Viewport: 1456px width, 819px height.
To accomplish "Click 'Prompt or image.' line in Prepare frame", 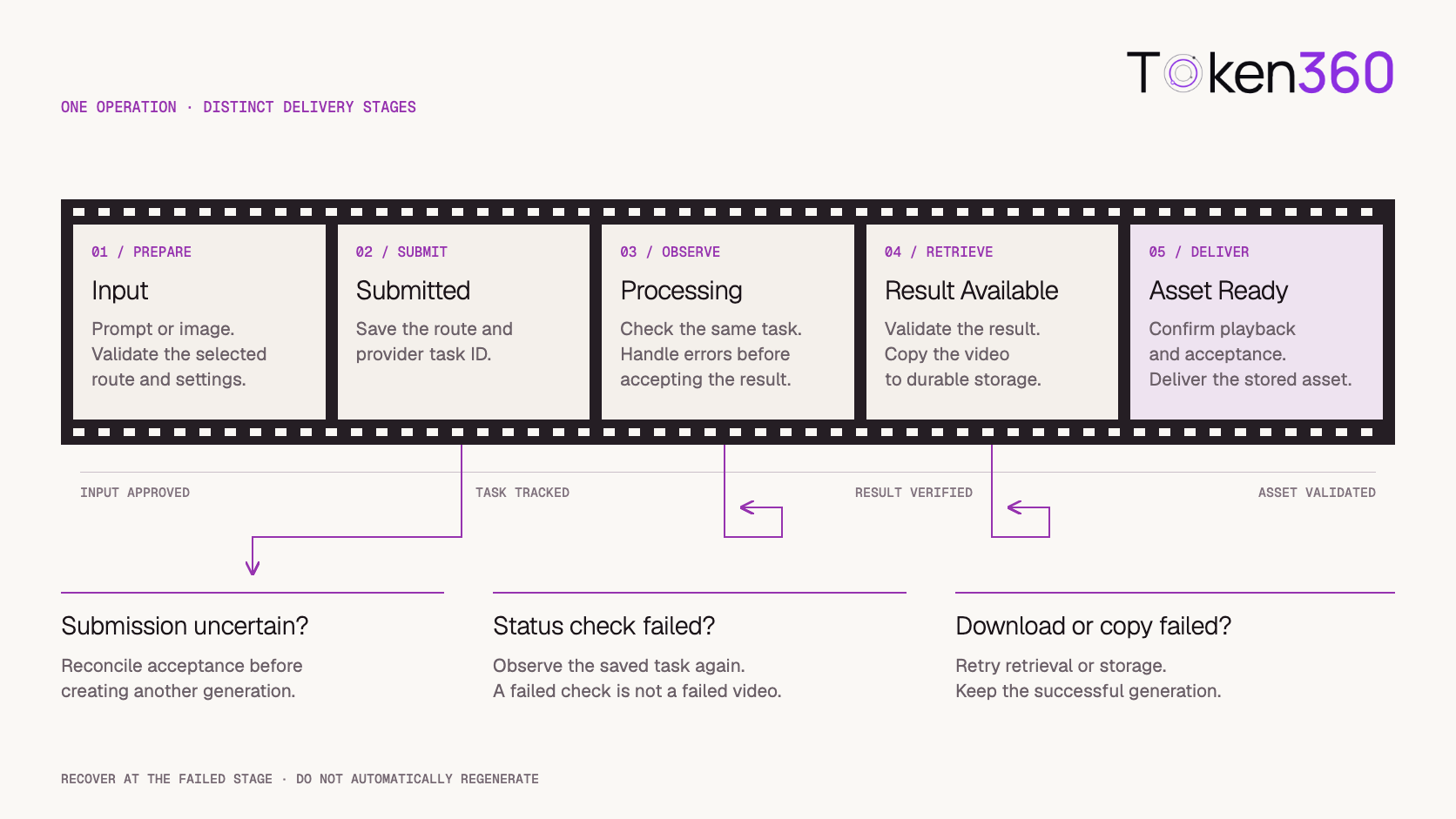I will (x=163, y=329).
